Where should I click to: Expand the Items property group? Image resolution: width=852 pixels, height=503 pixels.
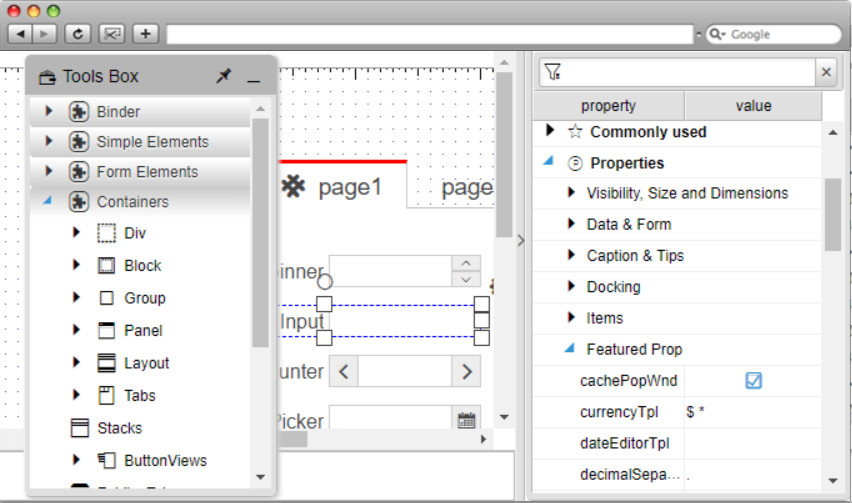click(x=571, y=317)
